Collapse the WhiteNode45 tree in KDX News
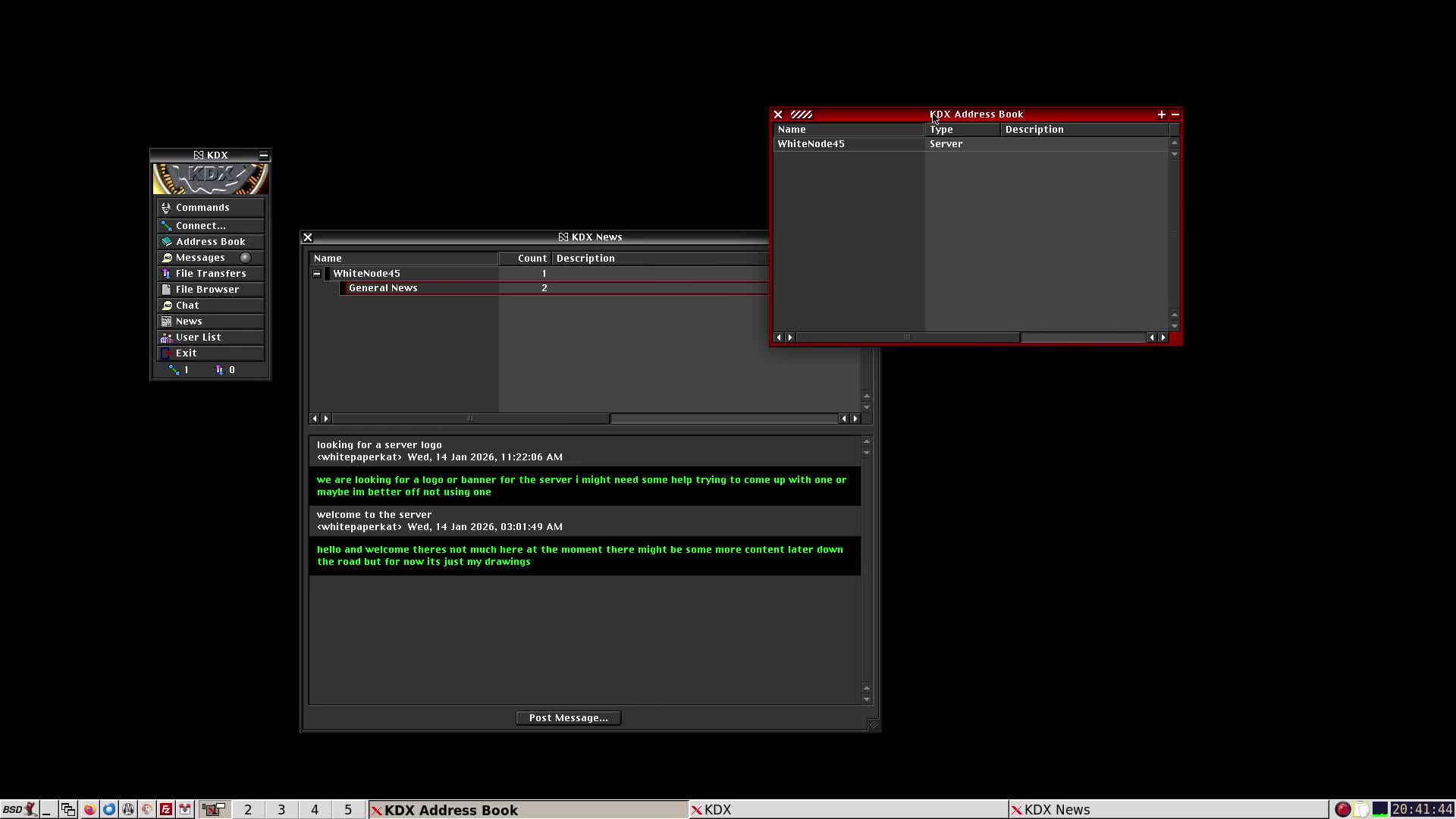The image size is (1456, 819). (x=316, y=274)
